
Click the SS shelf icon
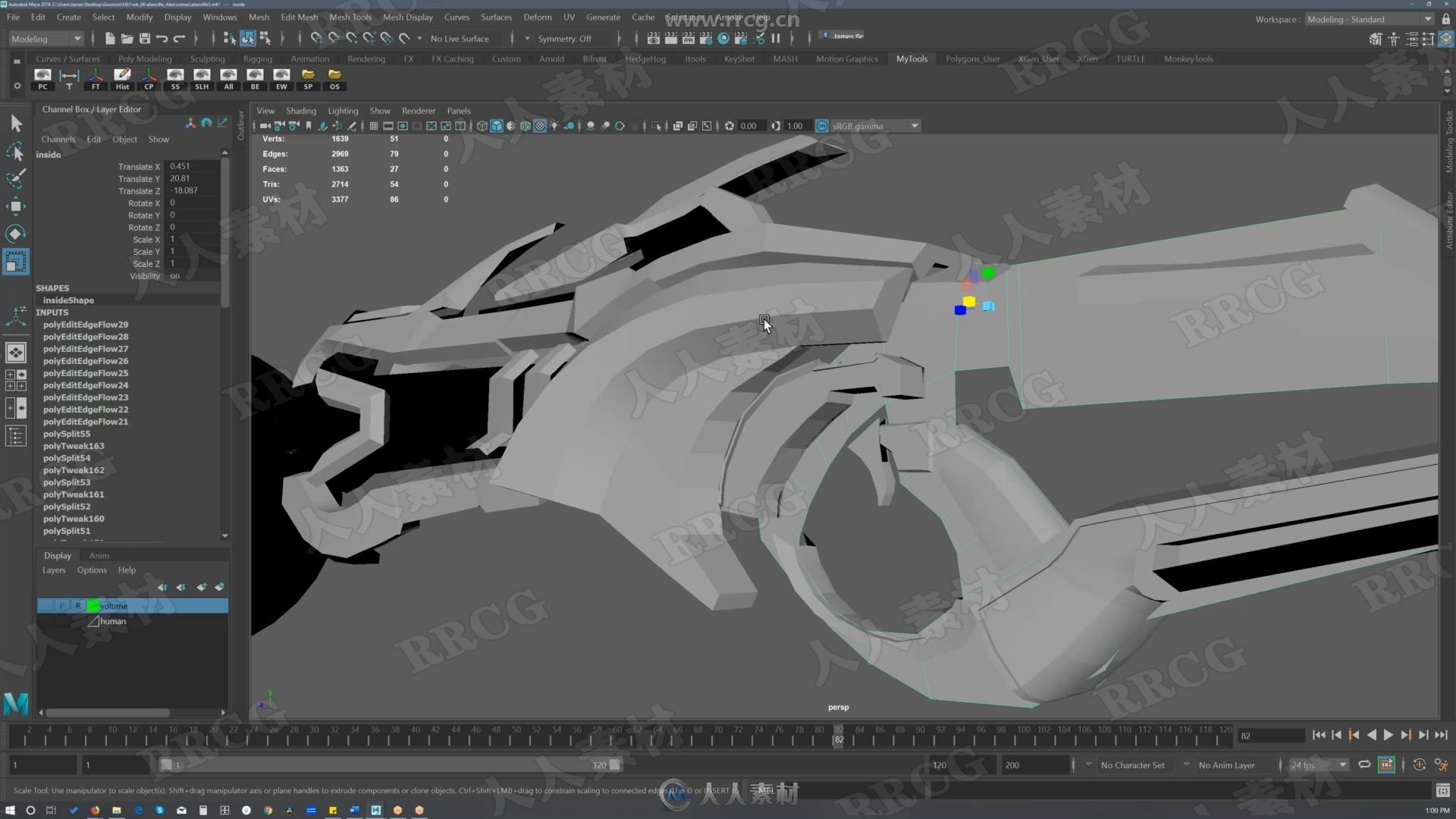175,78
